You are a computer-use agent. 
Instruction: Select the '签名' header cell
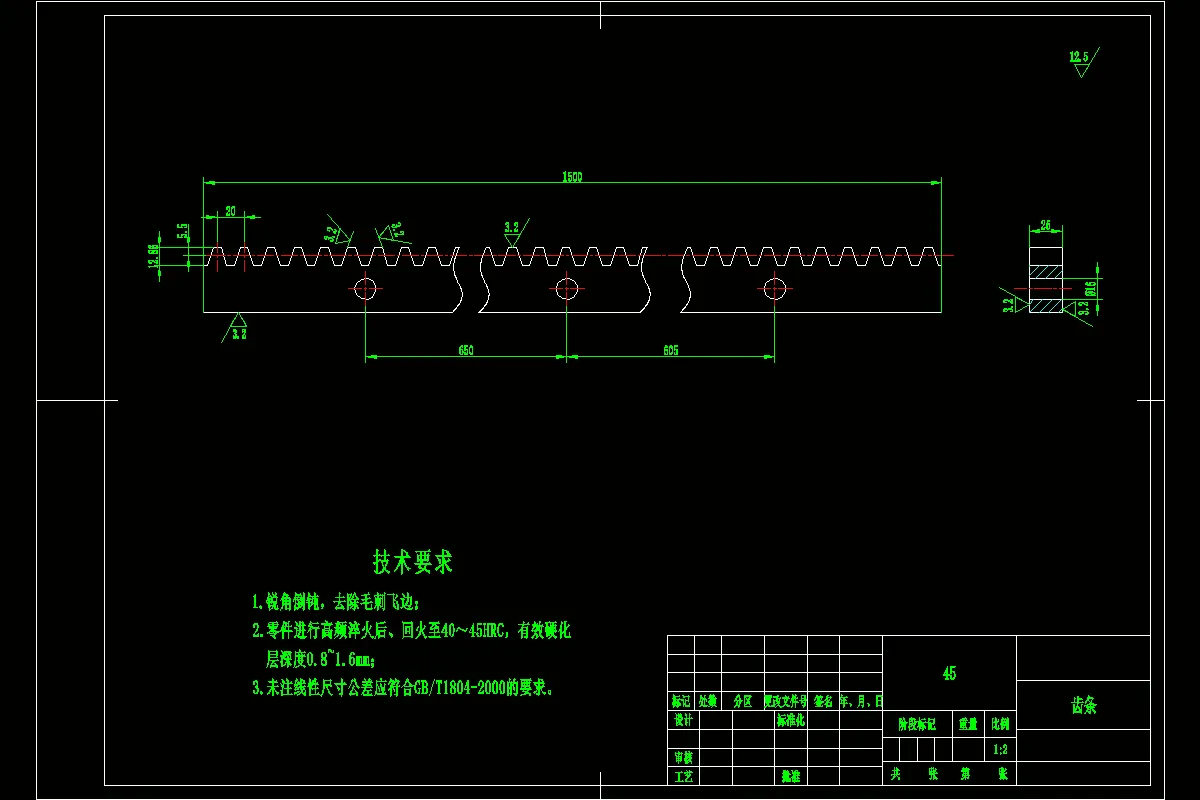pyautogui.click(x=823, y=702)
